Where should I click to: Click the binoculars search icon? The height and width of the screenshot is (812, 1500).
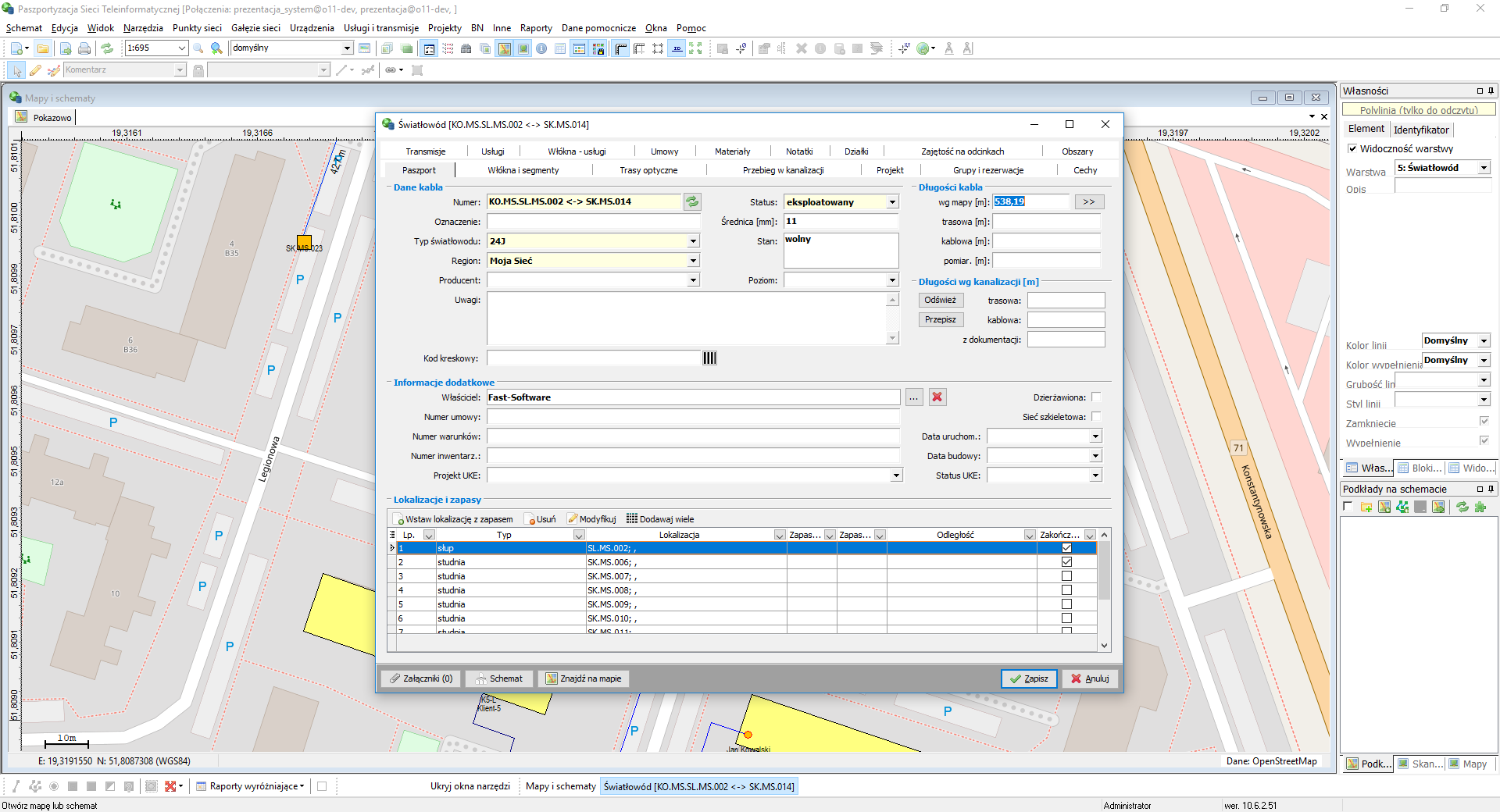[x=466, y=48]
